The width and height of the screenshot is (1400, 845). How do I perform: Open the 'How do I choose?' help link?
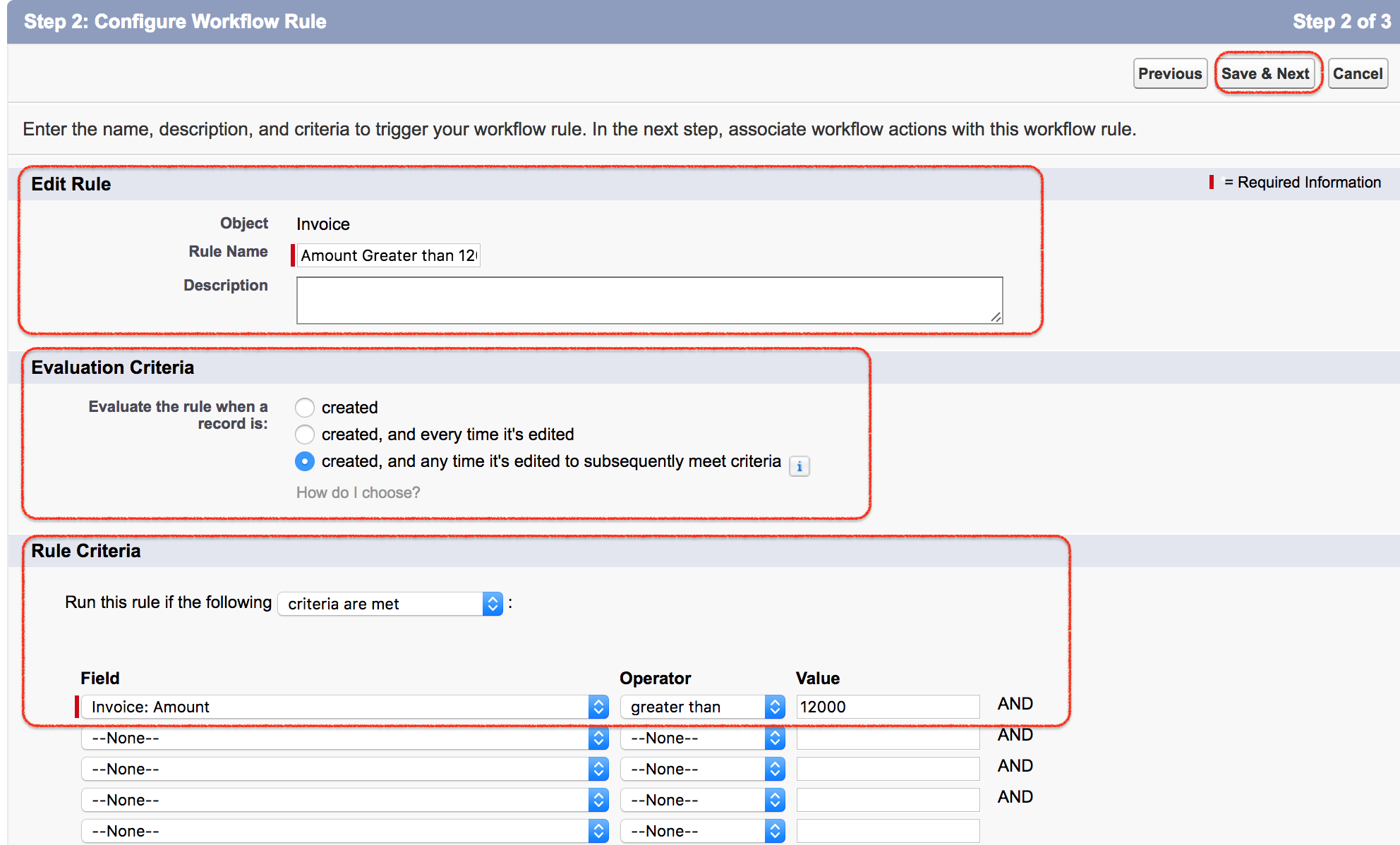click(358, 492)
